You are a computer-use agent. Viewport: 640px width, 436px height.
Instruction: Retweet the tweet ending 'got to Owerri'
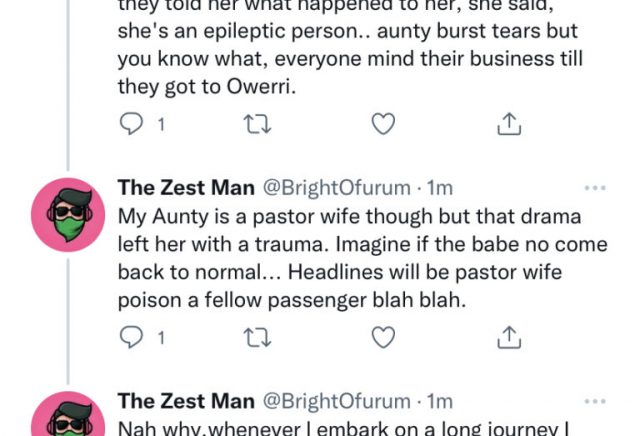(x=256, y=124)
